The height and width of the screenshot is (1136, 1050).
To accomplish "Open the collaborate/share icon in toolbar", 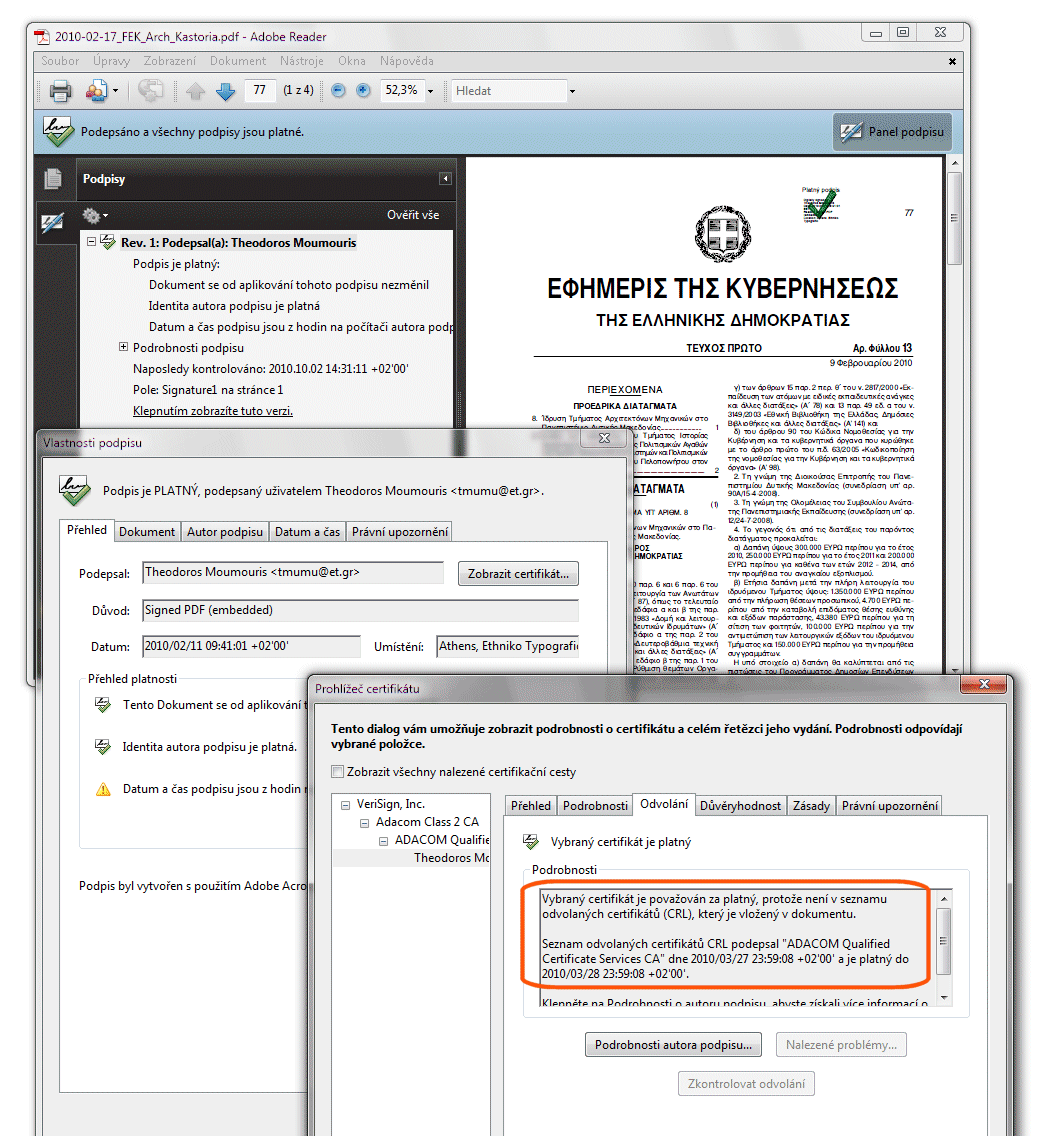I will point(96,91).
